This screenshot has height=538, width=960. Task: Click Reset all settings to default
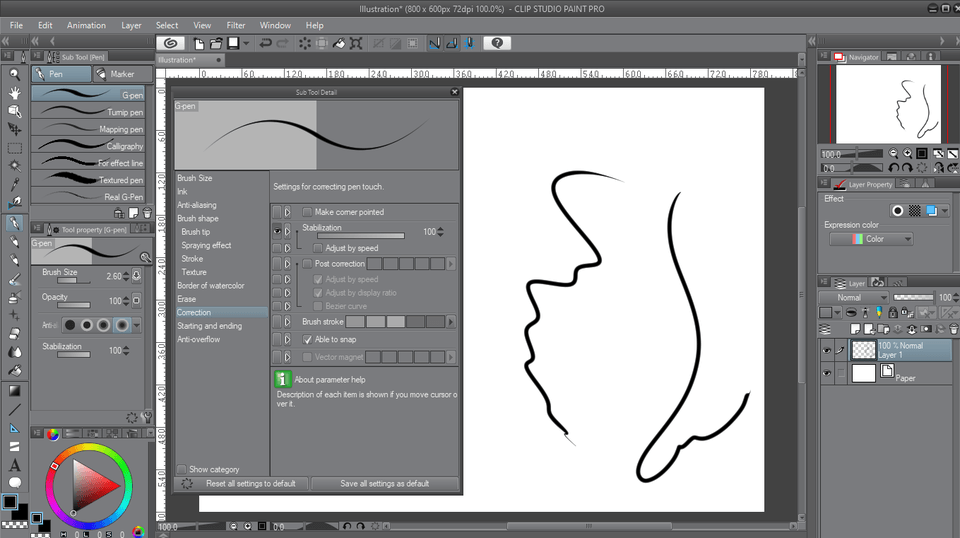(x=243, y=484)
